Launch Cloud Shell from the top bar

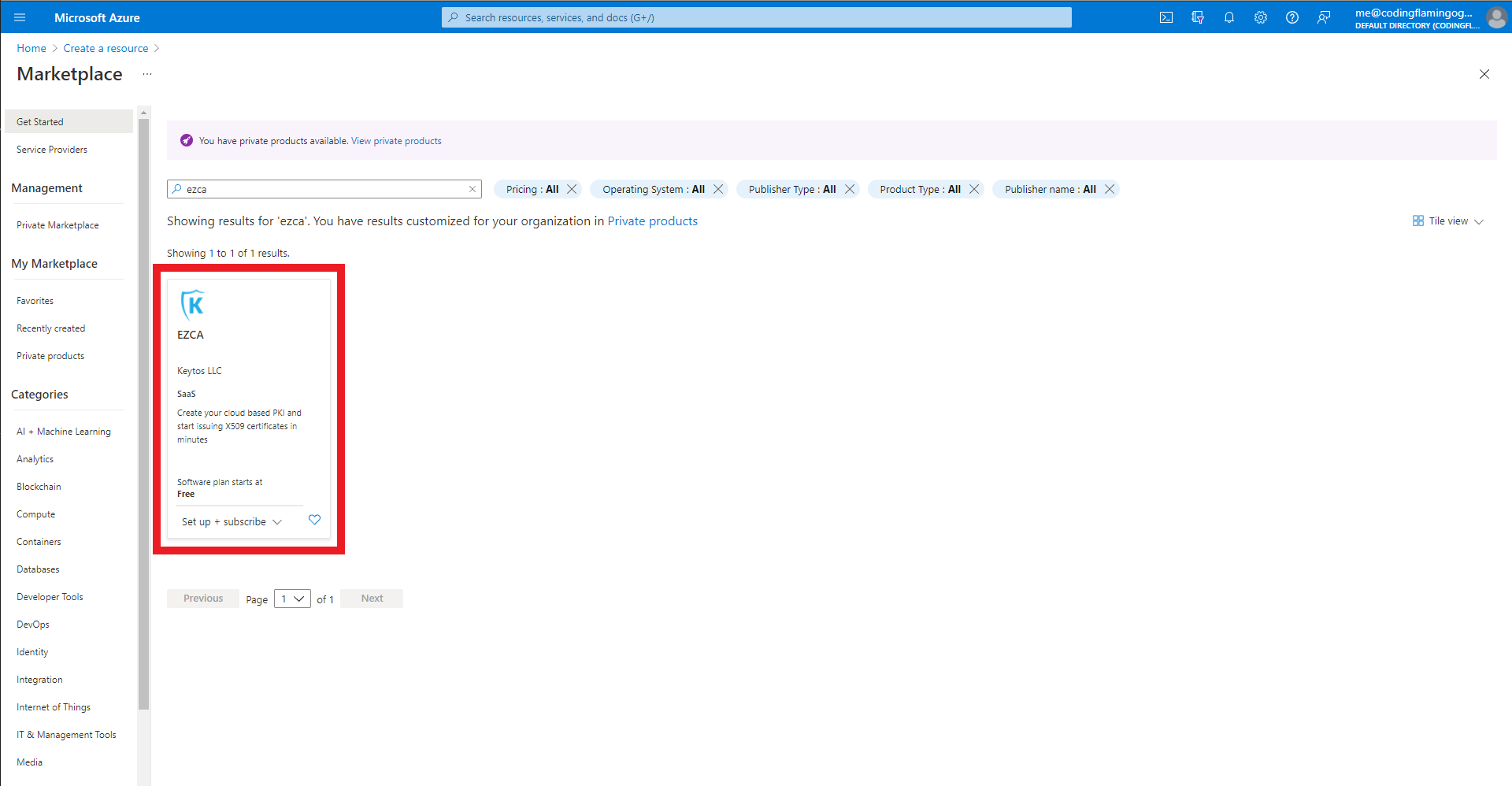point(1166,17)
